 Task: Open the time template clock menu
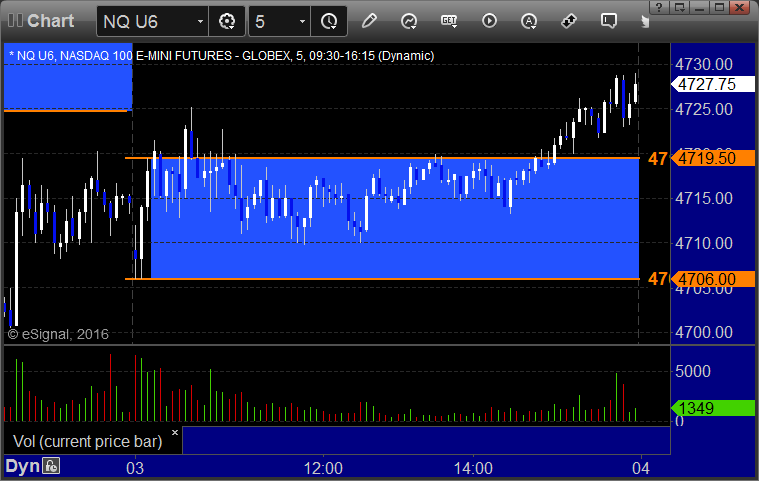point(329,21)
